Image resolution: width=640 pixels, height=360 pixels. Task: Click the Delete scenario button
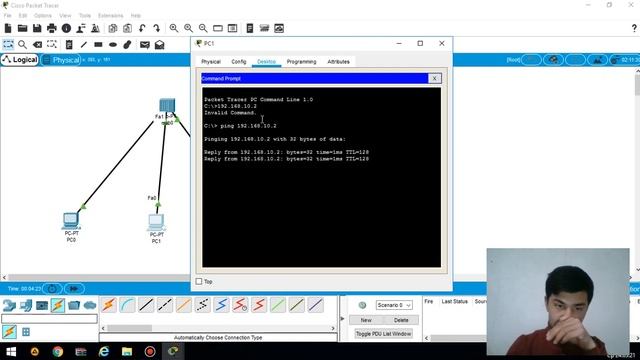(401, 320)
